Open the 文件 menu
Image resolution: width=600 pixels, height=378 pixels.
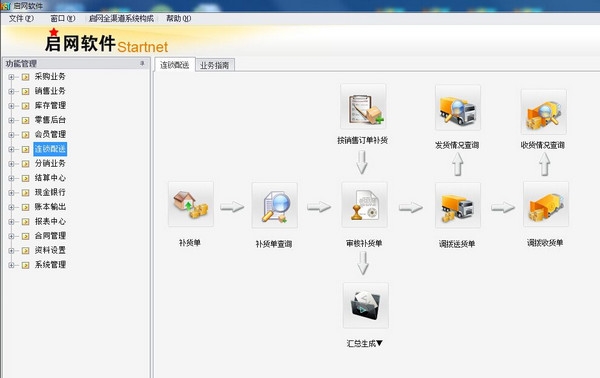[21, 18]
